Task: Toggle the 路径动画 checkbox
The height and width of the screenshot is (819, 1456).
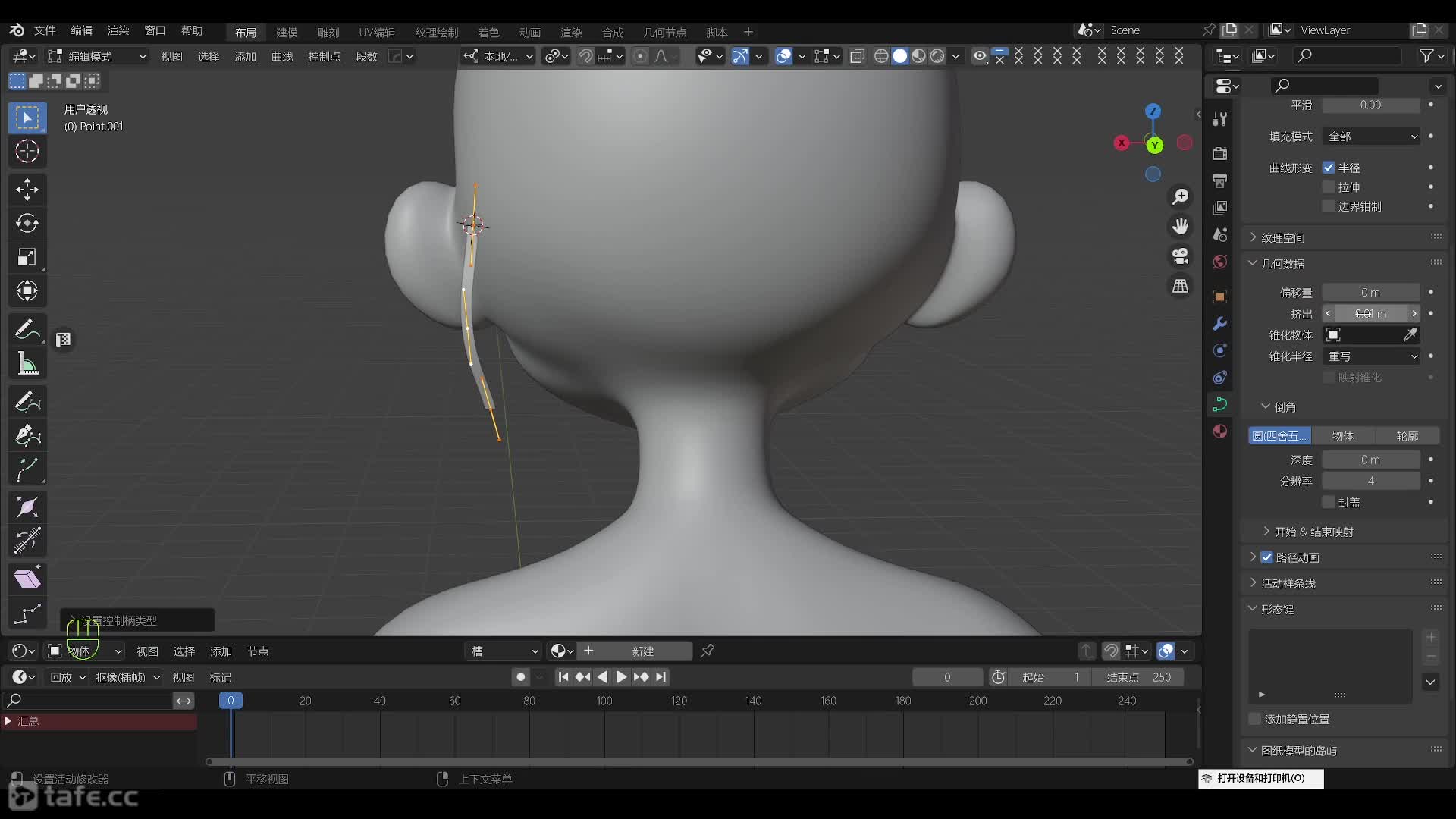Action: click(x=1267, y=557)
